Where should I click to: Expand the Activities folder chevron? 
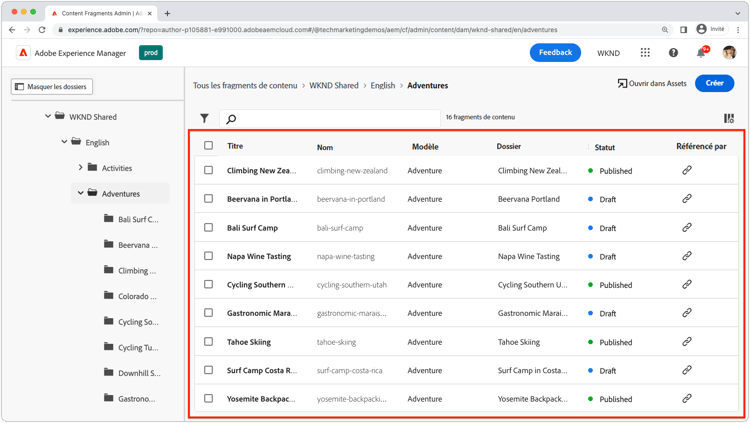coord(80,167)
